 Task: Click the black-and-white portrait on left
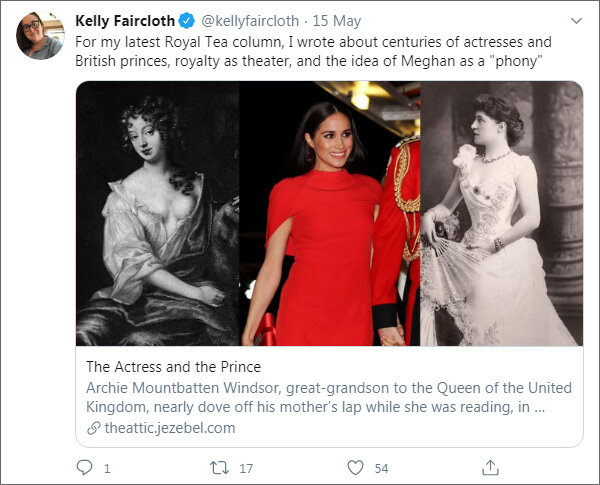point(157,213)
